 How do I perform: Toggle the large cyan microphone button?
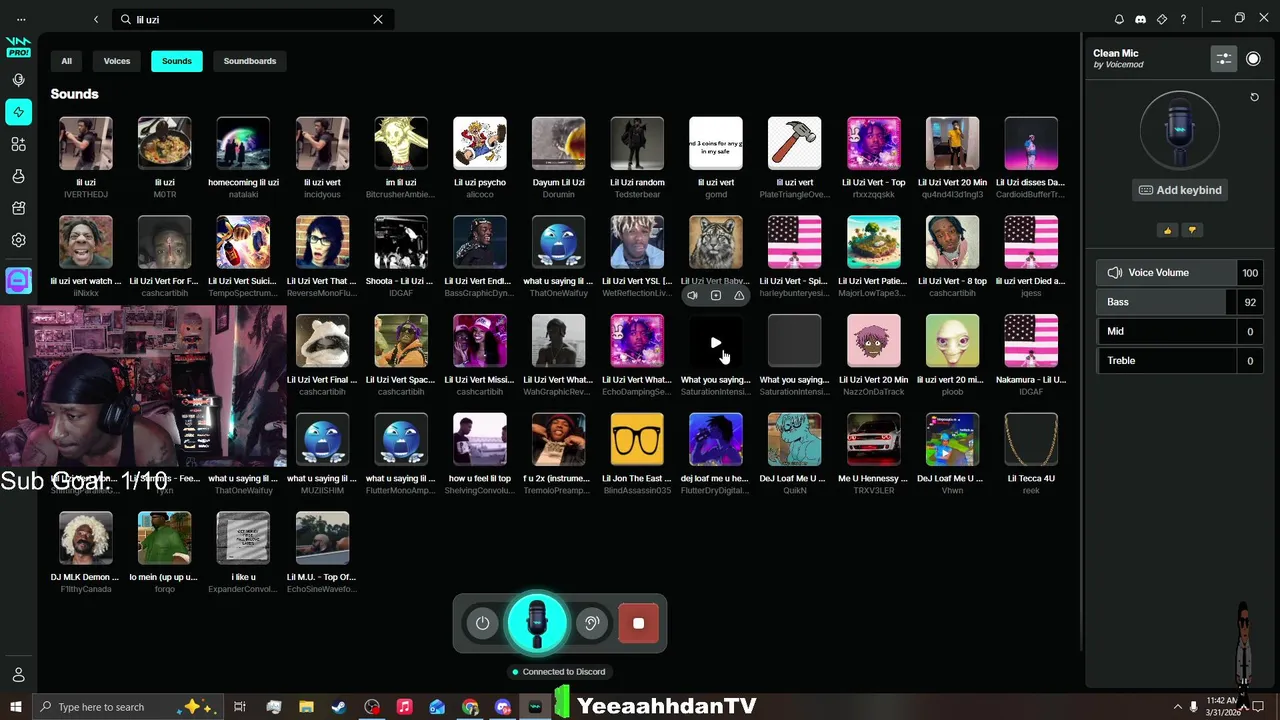[x=537, y=622]
